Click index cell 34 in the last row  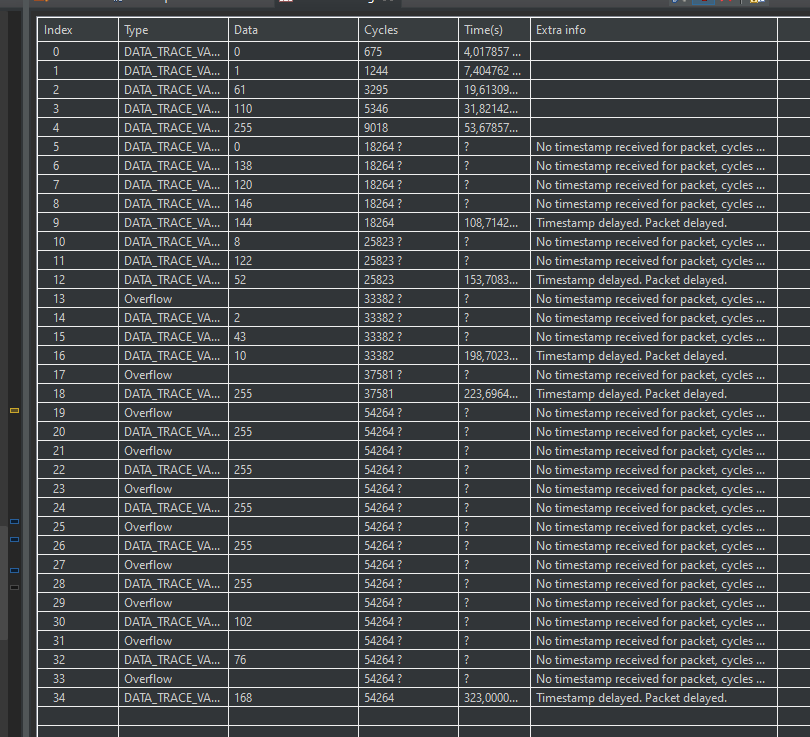(78, 698)
